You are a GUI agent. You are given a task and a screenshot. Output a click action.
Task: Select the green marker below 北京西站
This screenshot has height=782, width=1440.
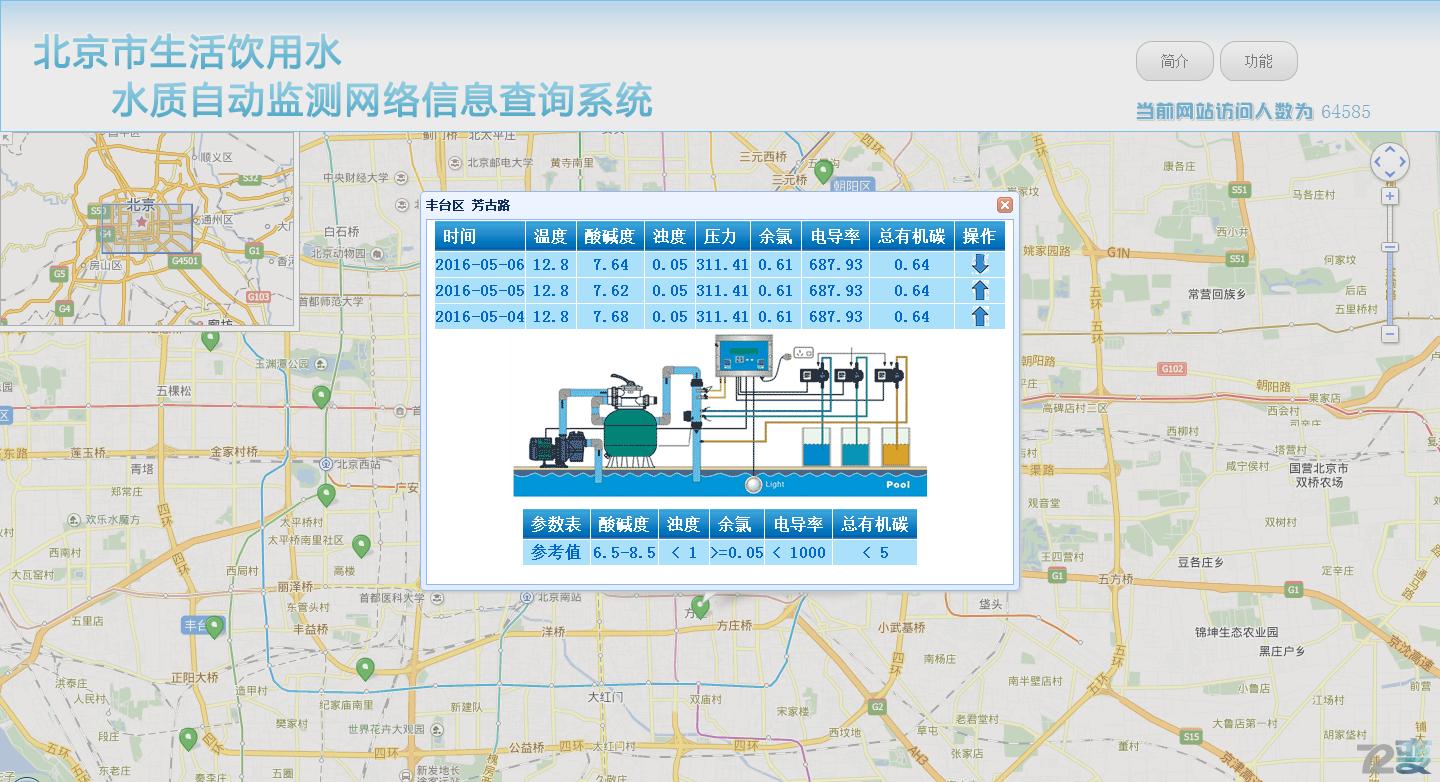coord(325,493)
